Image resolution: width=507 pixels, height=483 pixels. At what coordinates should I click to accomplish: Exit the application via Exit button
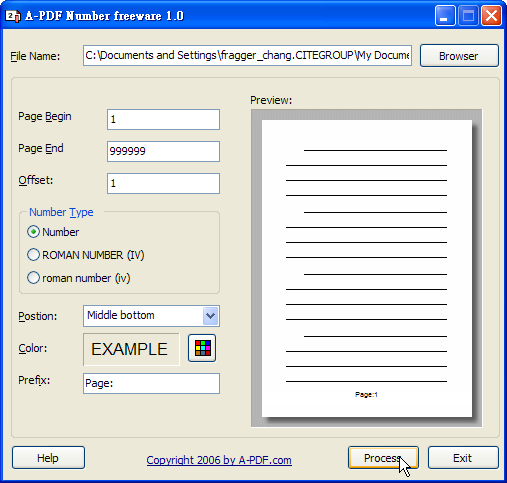[x=463, y=458]
